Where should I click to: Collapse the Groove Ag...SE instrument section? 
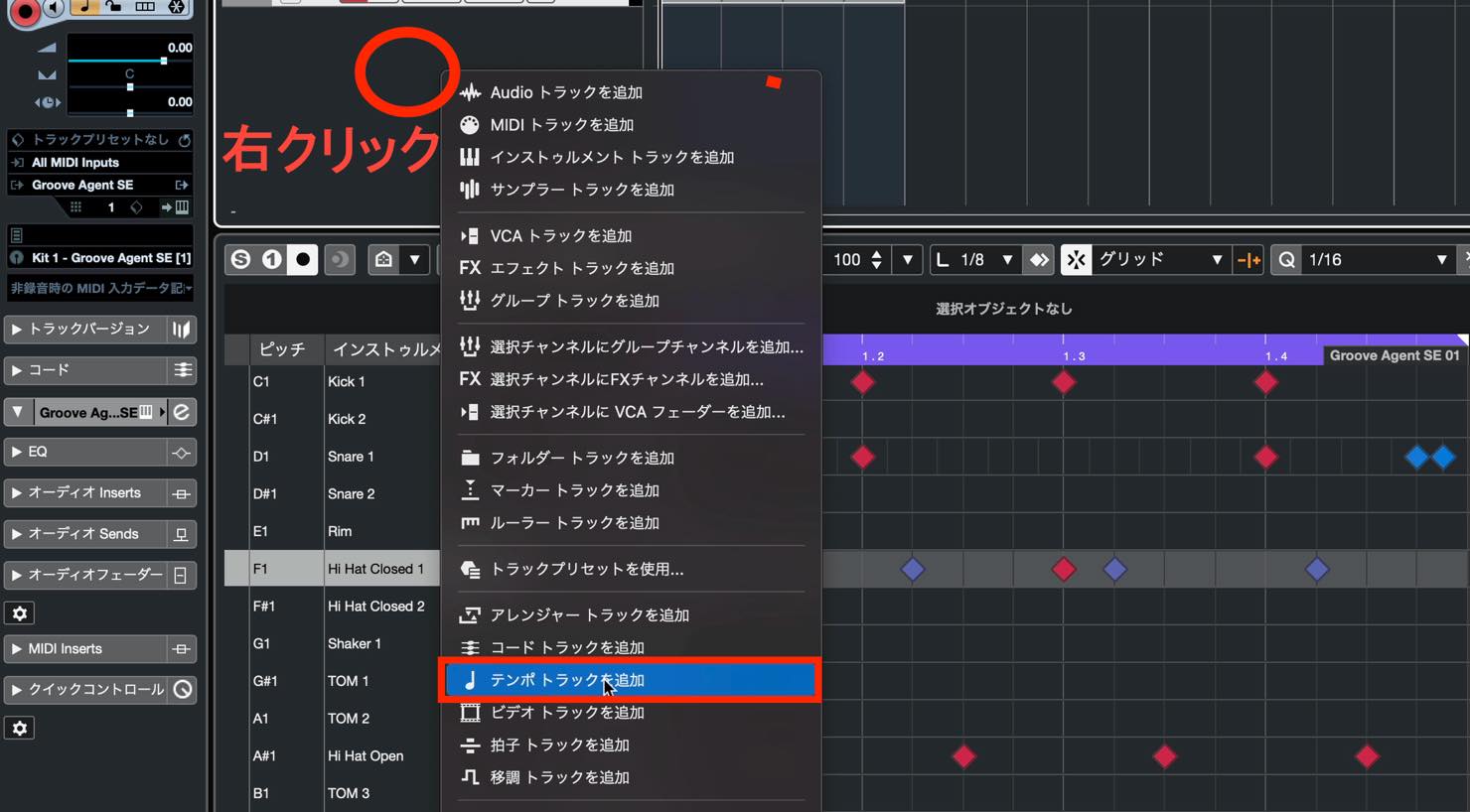pyautogui.click(x=17, y=411)
